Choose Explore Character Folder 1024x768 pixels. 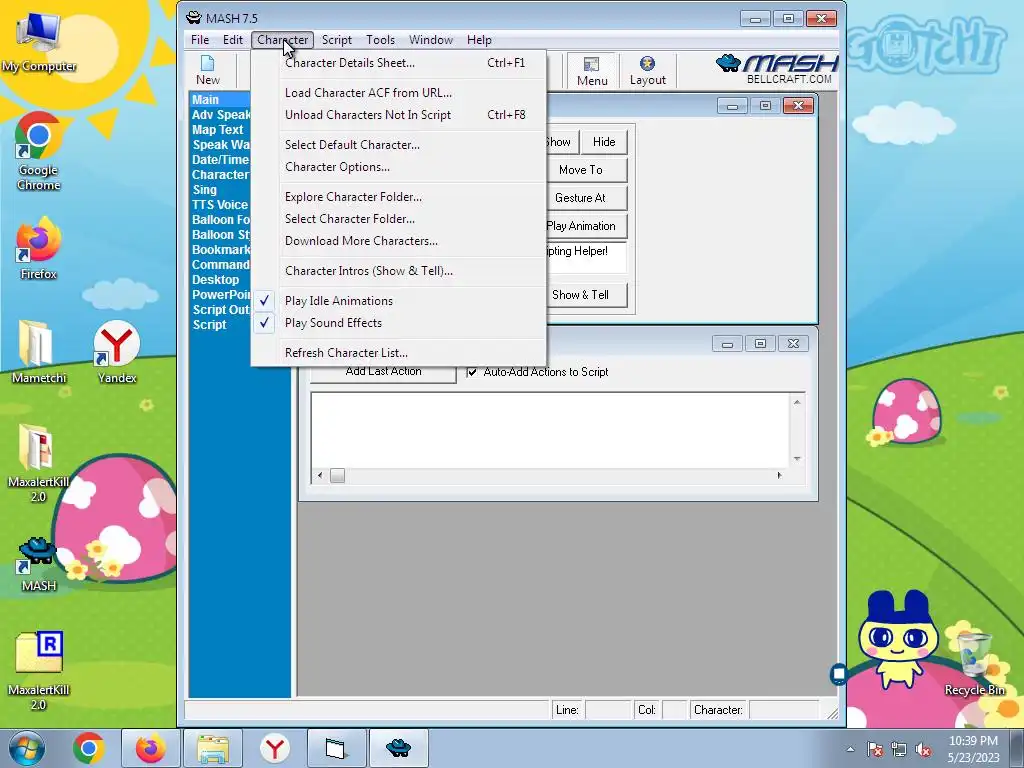click(x=398, y=197)
